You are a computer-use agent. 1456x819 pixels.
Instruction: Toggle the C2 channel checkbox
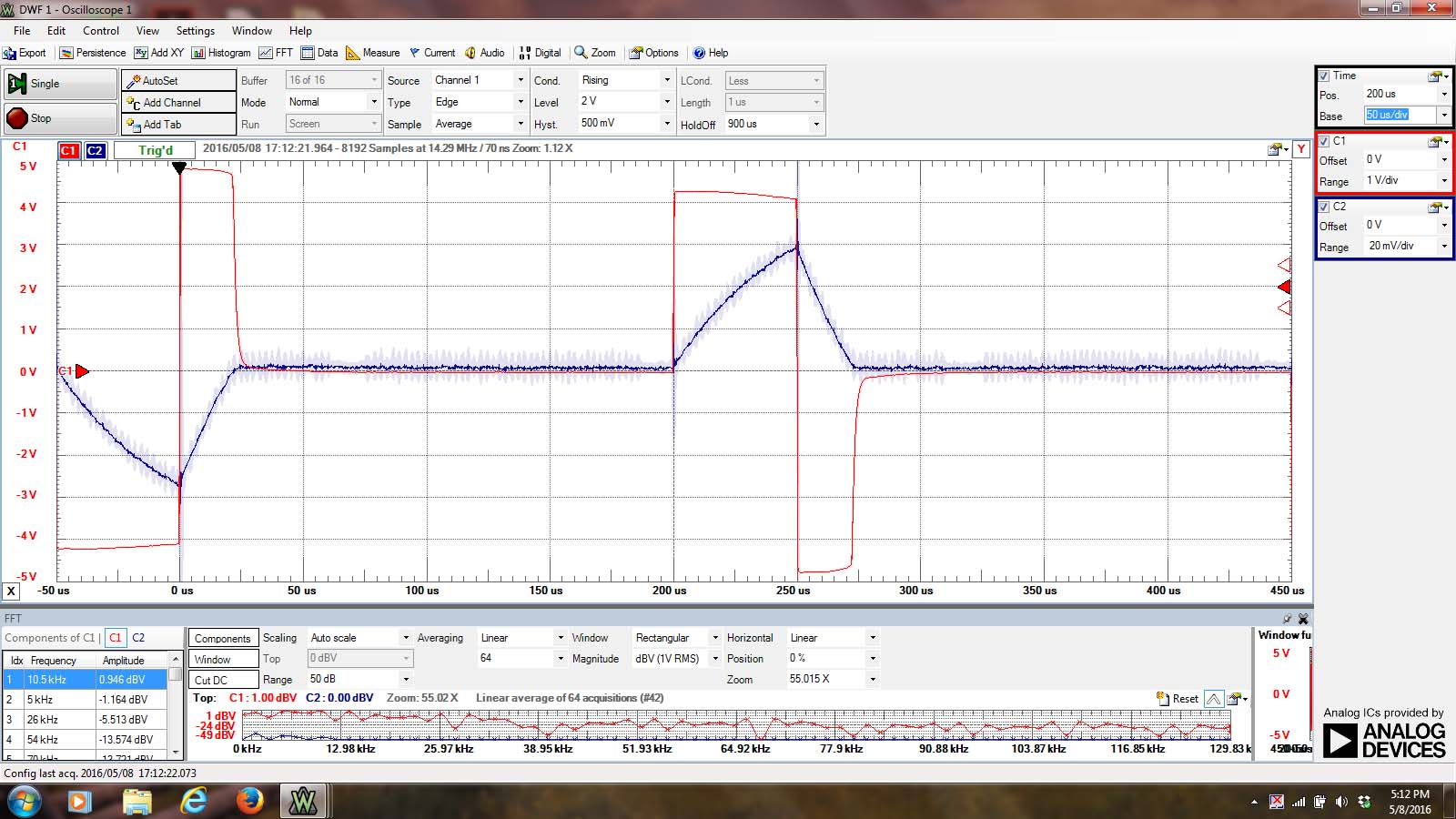(1325, 207)
